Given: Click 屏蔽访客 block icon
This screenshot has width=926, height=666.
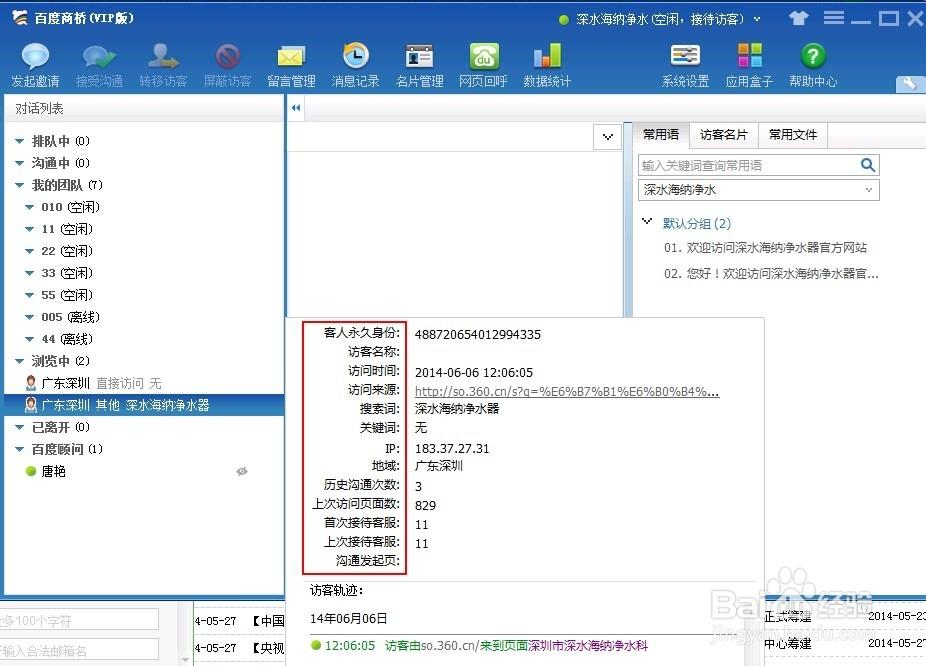Looking at the screenshot, I should pos(227,57).
